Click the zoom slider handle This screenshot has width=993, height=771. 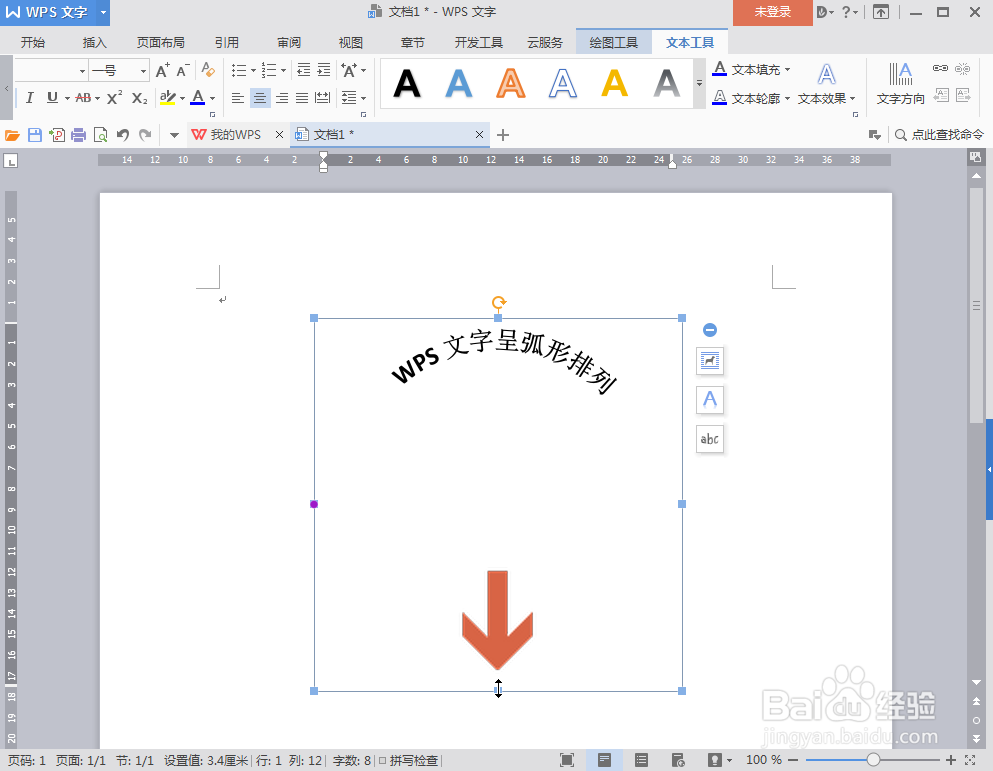[x=873, y=760]
